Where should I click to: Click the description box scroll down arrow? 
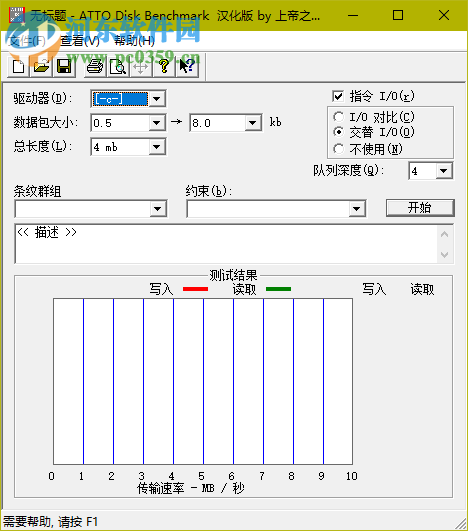point(445,254)
